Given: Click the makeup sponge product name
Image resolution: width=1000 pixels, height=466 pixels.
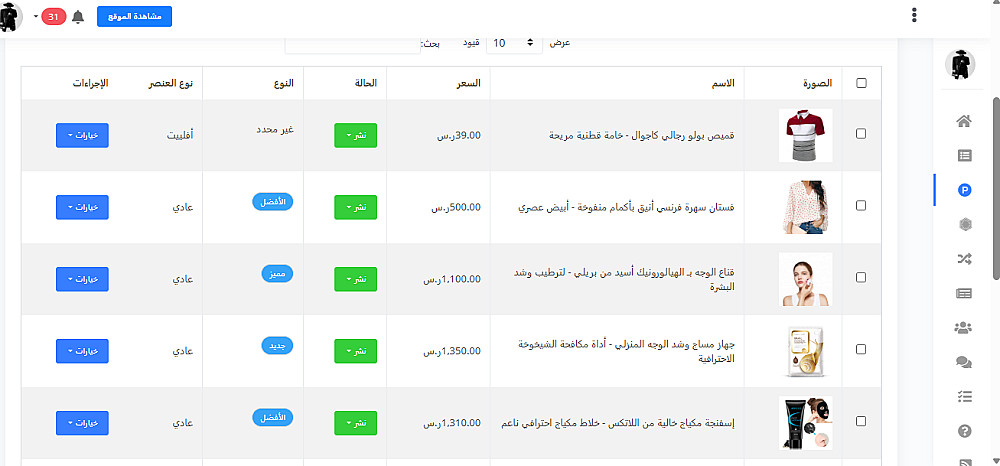Looking at the screenshot, I should point(618,423).
